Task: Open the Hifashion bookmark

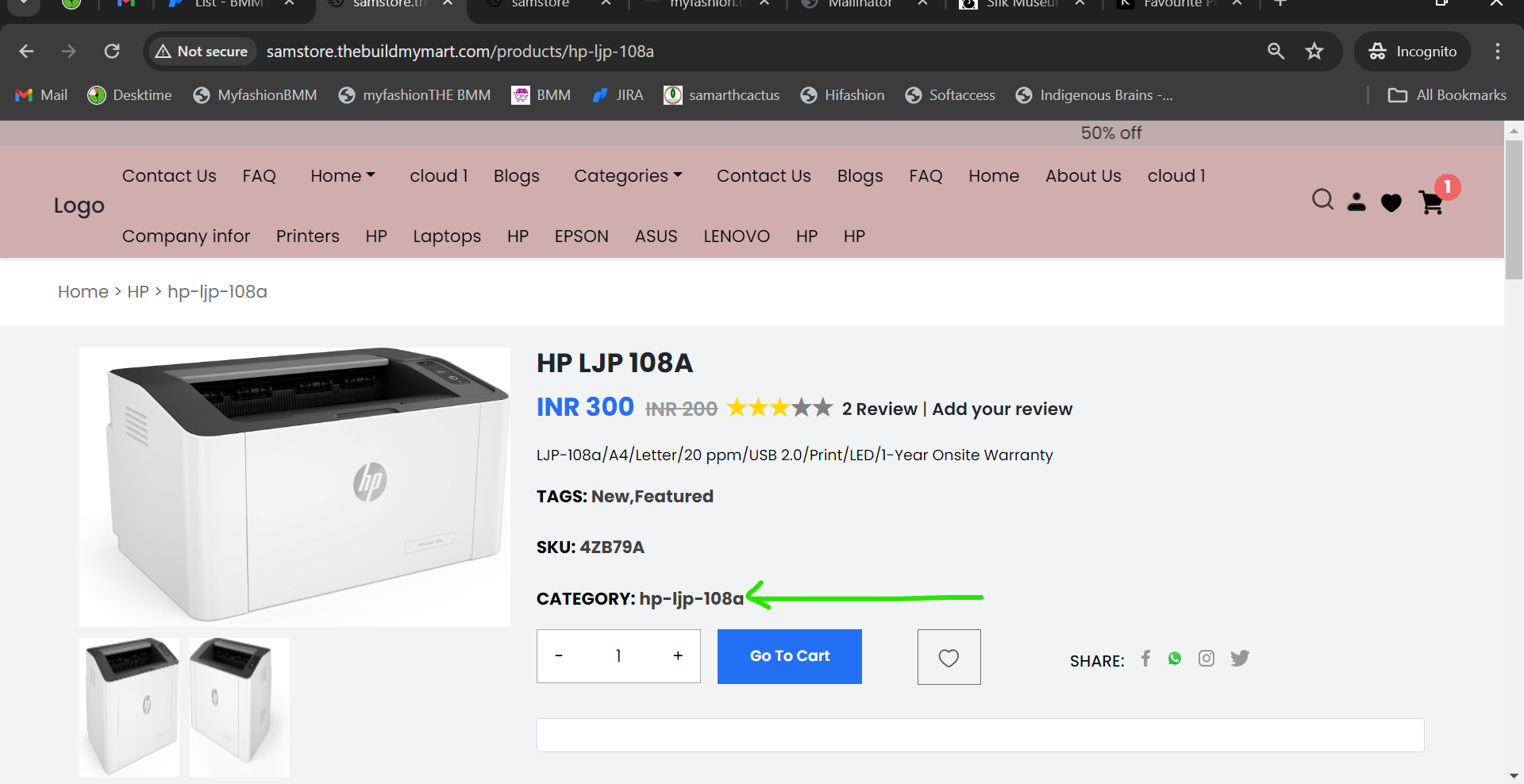Action: click(842, 95)
